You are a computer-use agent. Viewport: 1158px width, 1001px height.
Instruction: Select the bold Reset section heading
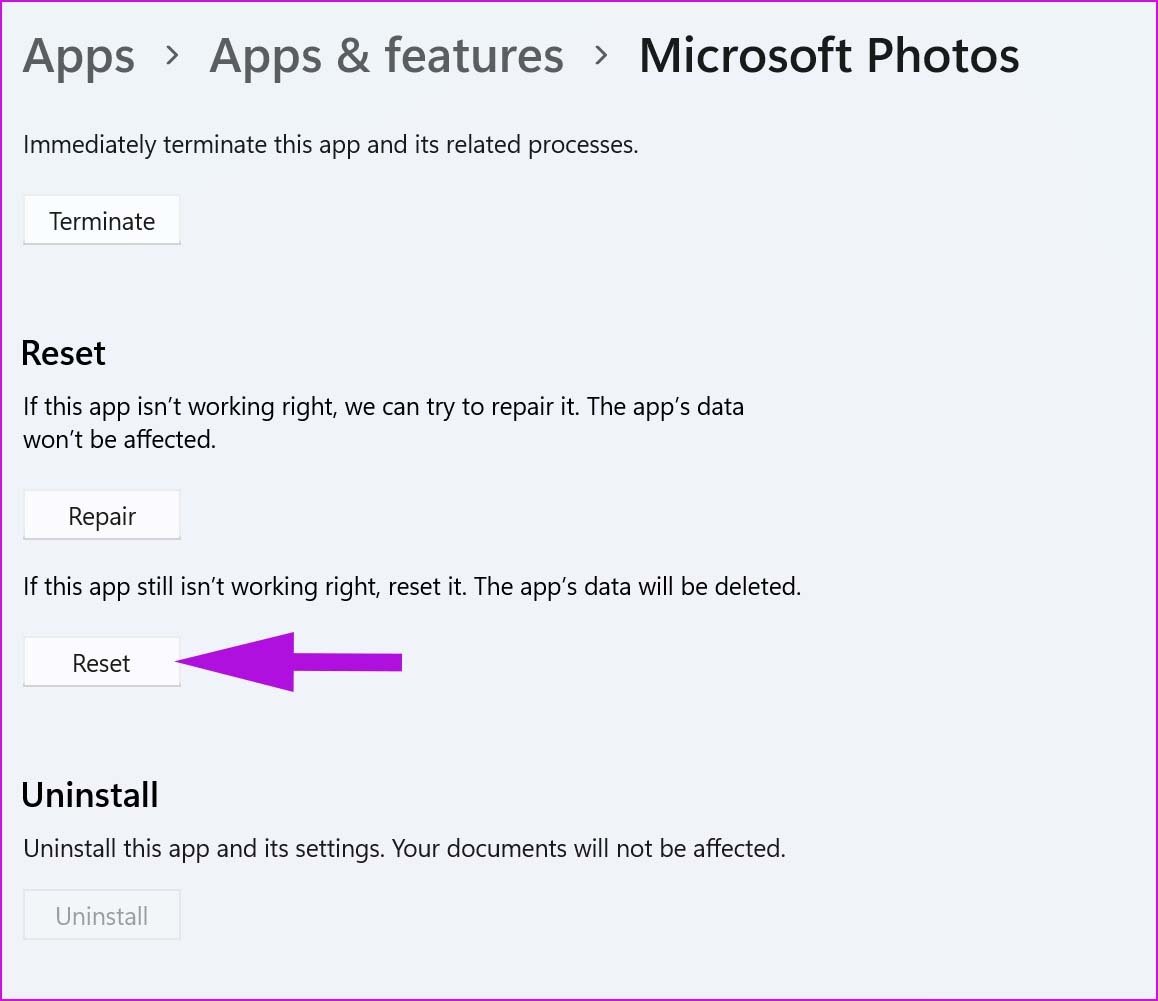click(64, 353)
